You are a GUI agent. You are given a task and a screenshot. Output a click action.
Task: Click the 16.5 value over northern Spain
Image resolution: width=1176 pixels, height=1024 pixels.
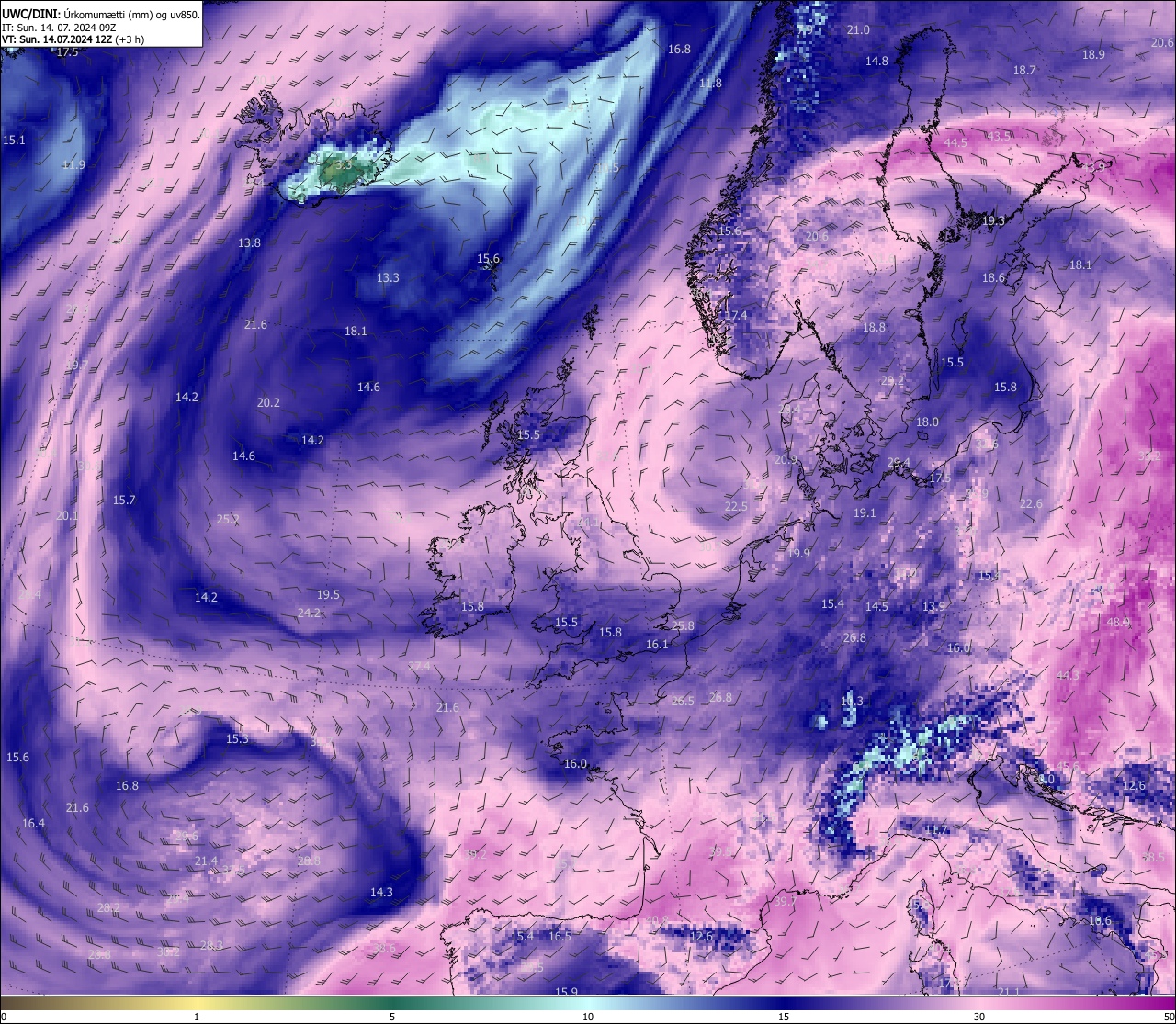point(560,937)
